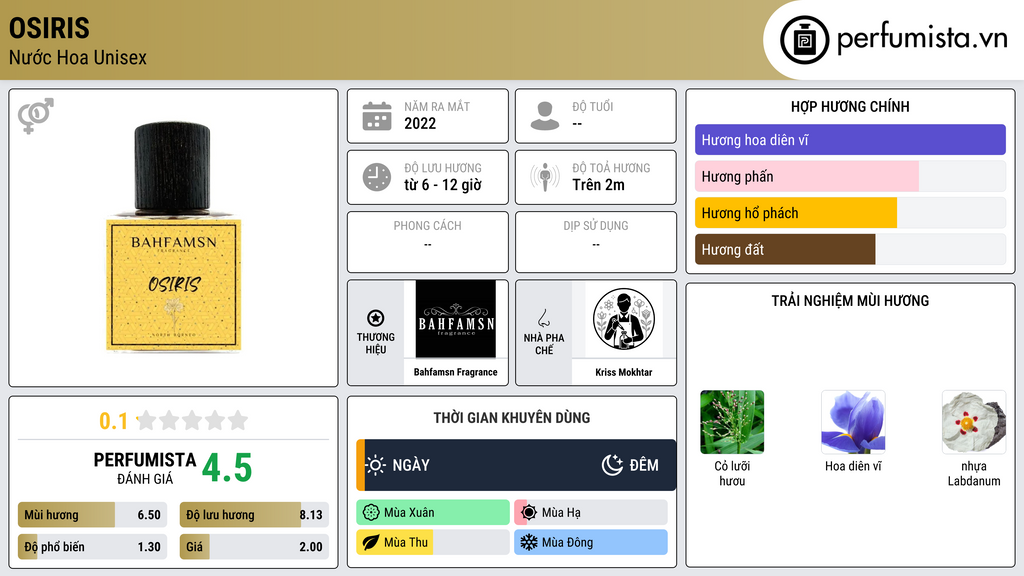Viewport: 1024px width, 576px height.
Task: Click the Hương đất accord bar
Action: [850, 249]
